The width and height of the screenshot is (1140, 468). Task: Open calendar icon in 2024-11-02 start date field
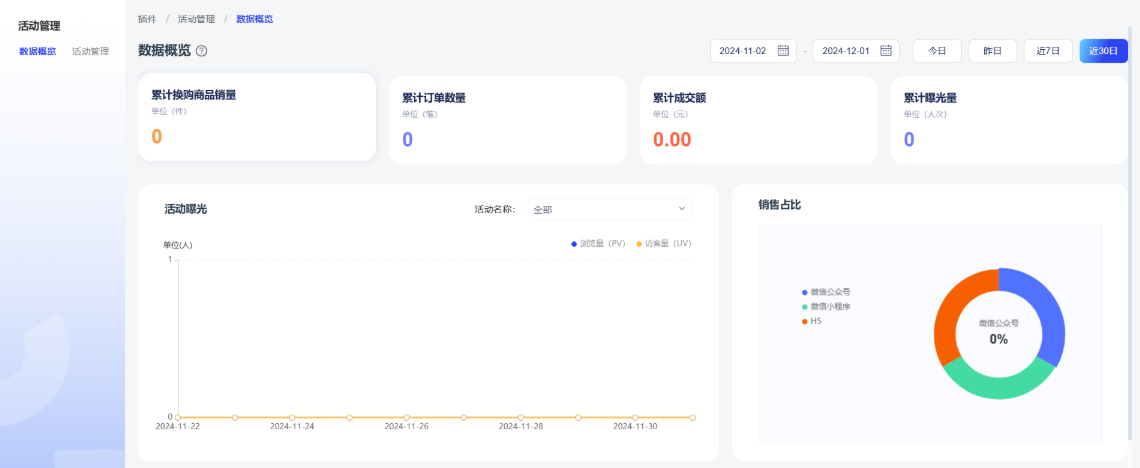pos(783,51)
